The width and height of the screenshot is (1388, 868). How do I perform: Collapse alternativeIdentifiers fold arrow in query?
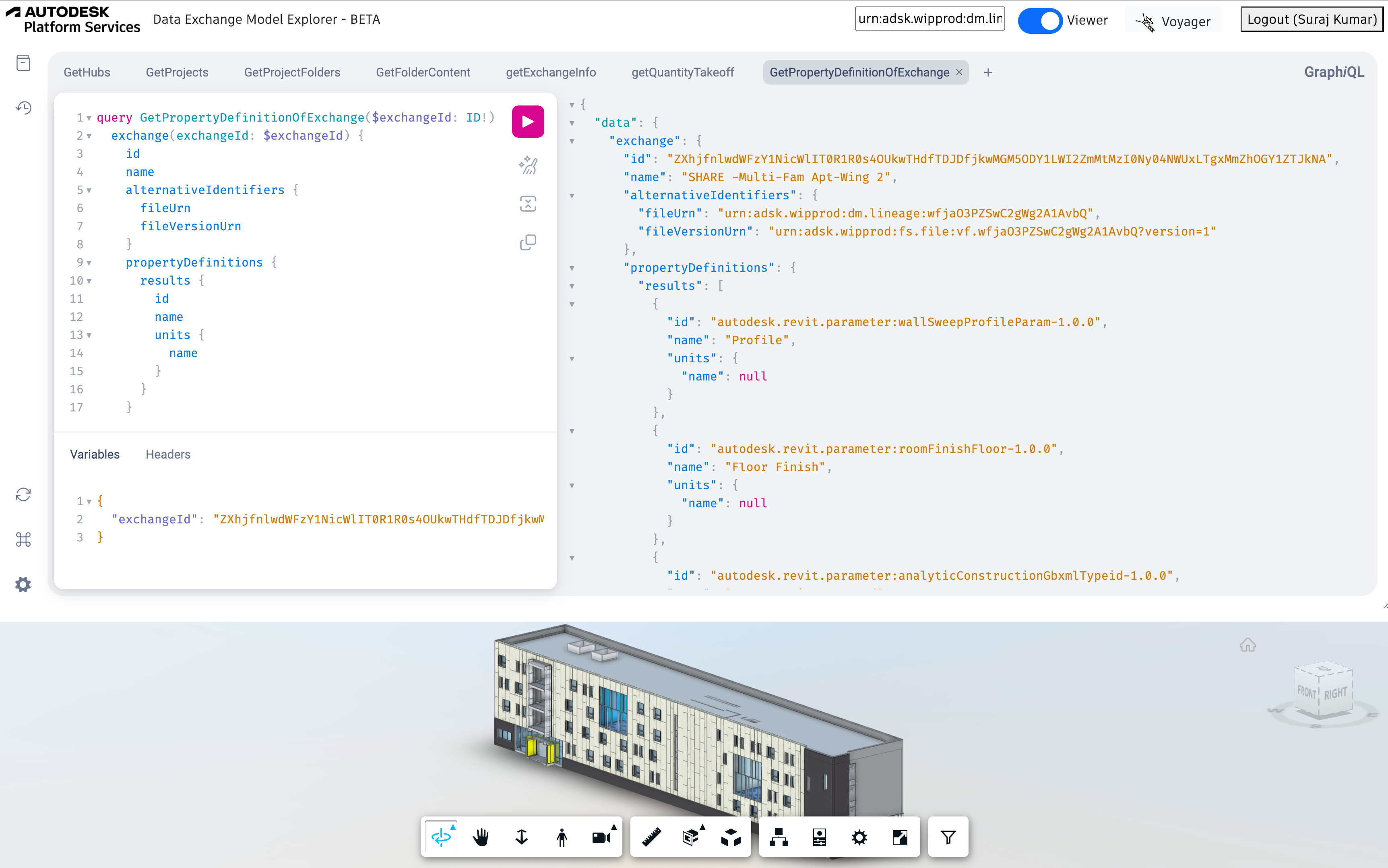pos(89,190)
